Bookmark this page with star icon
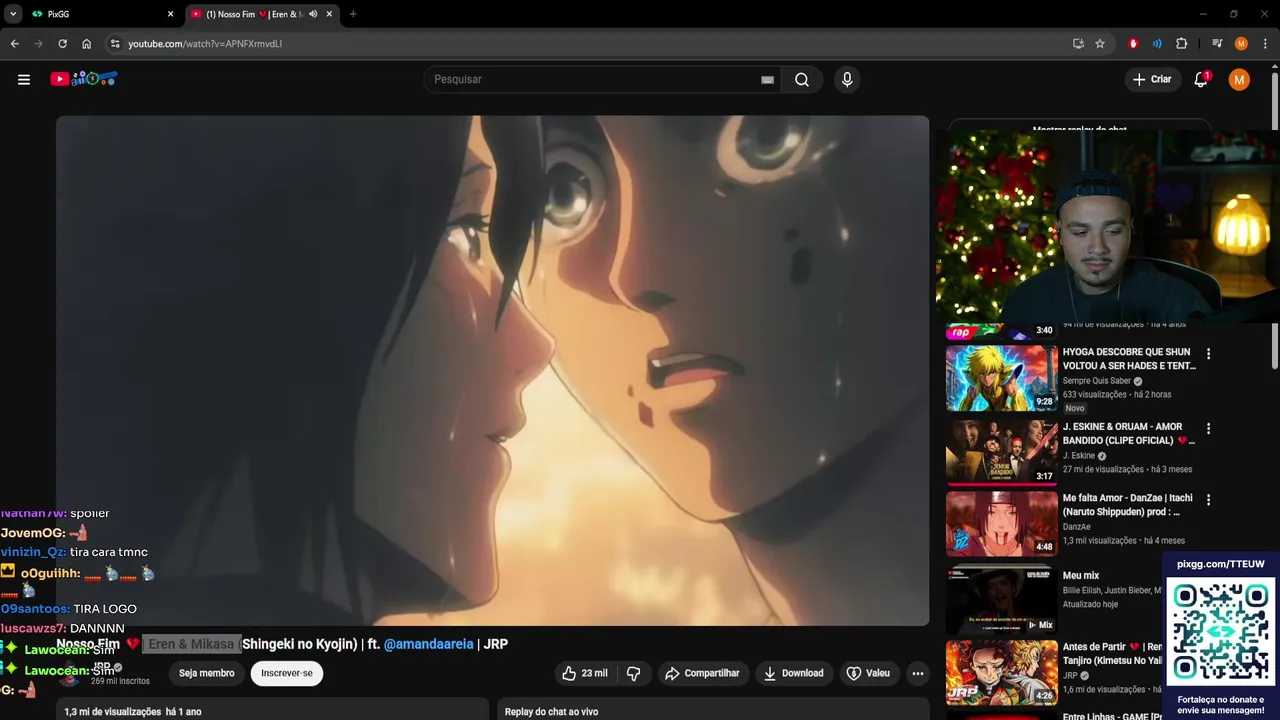This screenshot has height=720, width=1280. click(1100, 44)
